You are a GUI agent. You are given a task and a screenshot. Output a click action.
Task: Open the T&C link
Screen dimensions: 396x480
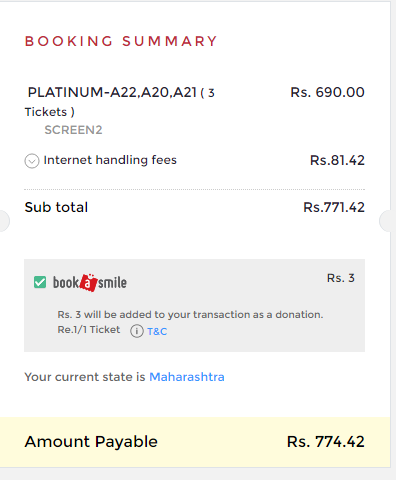(157, 332)
